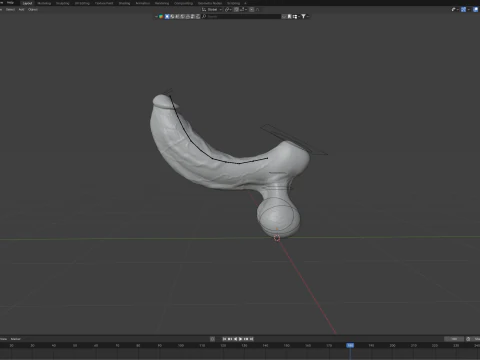Jump to the timeline start frame
The image size is (480, 360).
coord(224,339)
